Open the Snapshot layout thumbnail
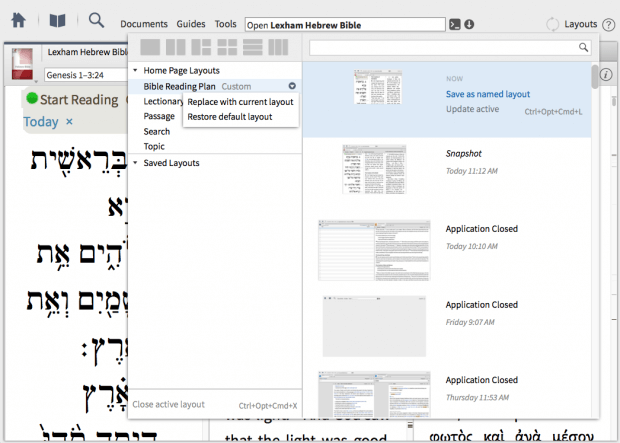Viewport: 620px width, 443px height. coord(374,164)
